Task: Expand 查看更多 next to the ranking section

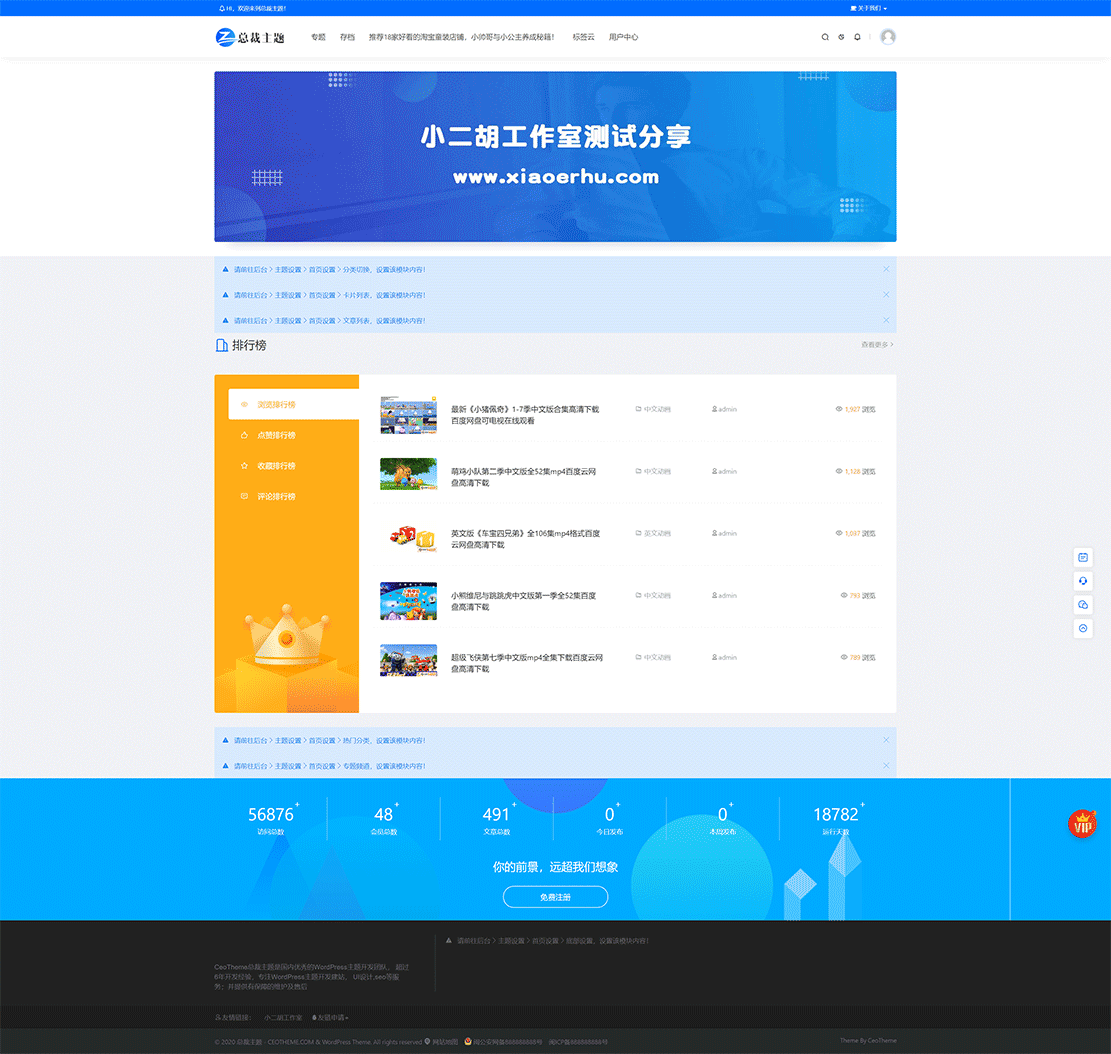Action: tap(875, 345)
